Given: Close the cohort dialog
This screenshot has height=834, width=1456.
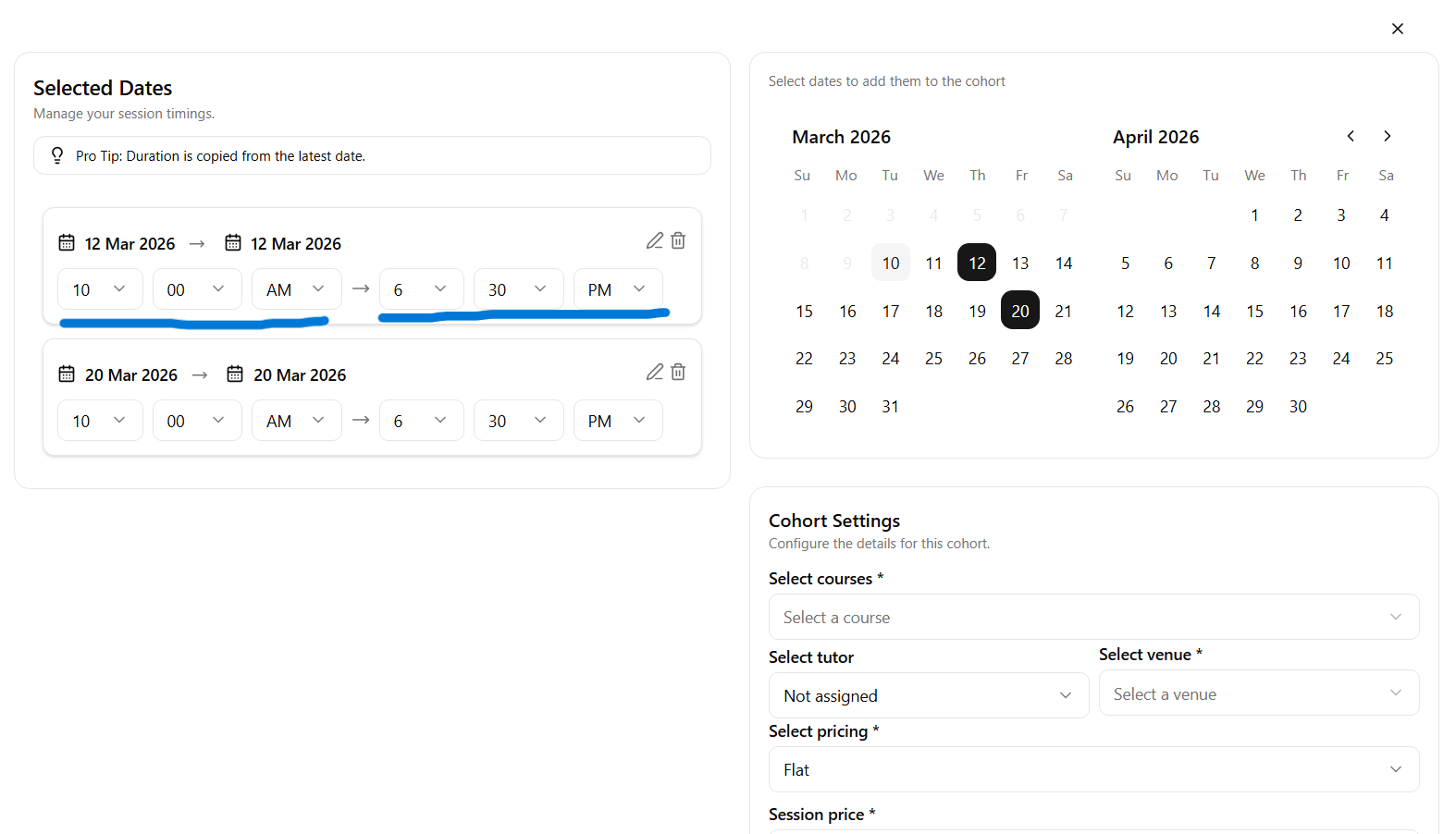Looking at the screenshot, I should (1397, 29).
